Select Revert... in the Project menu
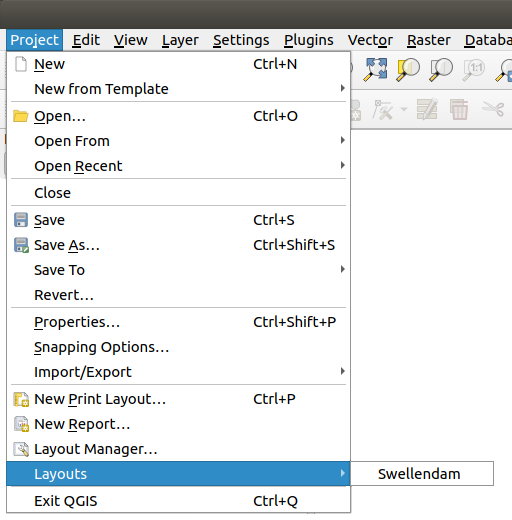This screenshot has height=520, width=512. pyautogui.click(x=178, y=295)
